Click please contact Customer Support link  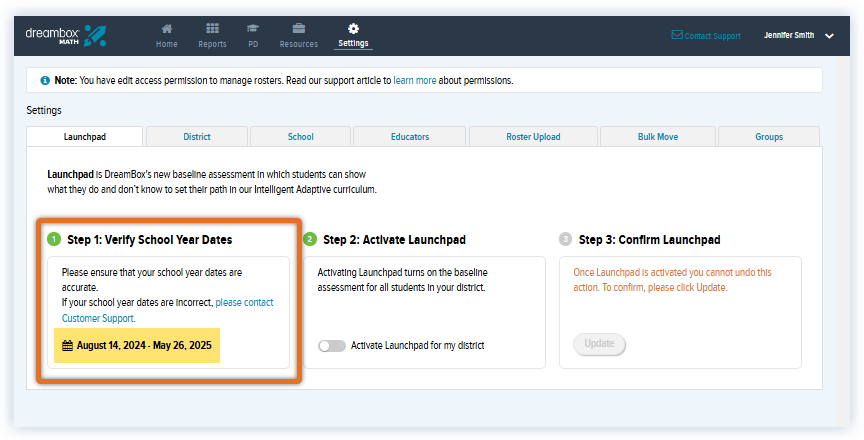(x=168, y=310)
